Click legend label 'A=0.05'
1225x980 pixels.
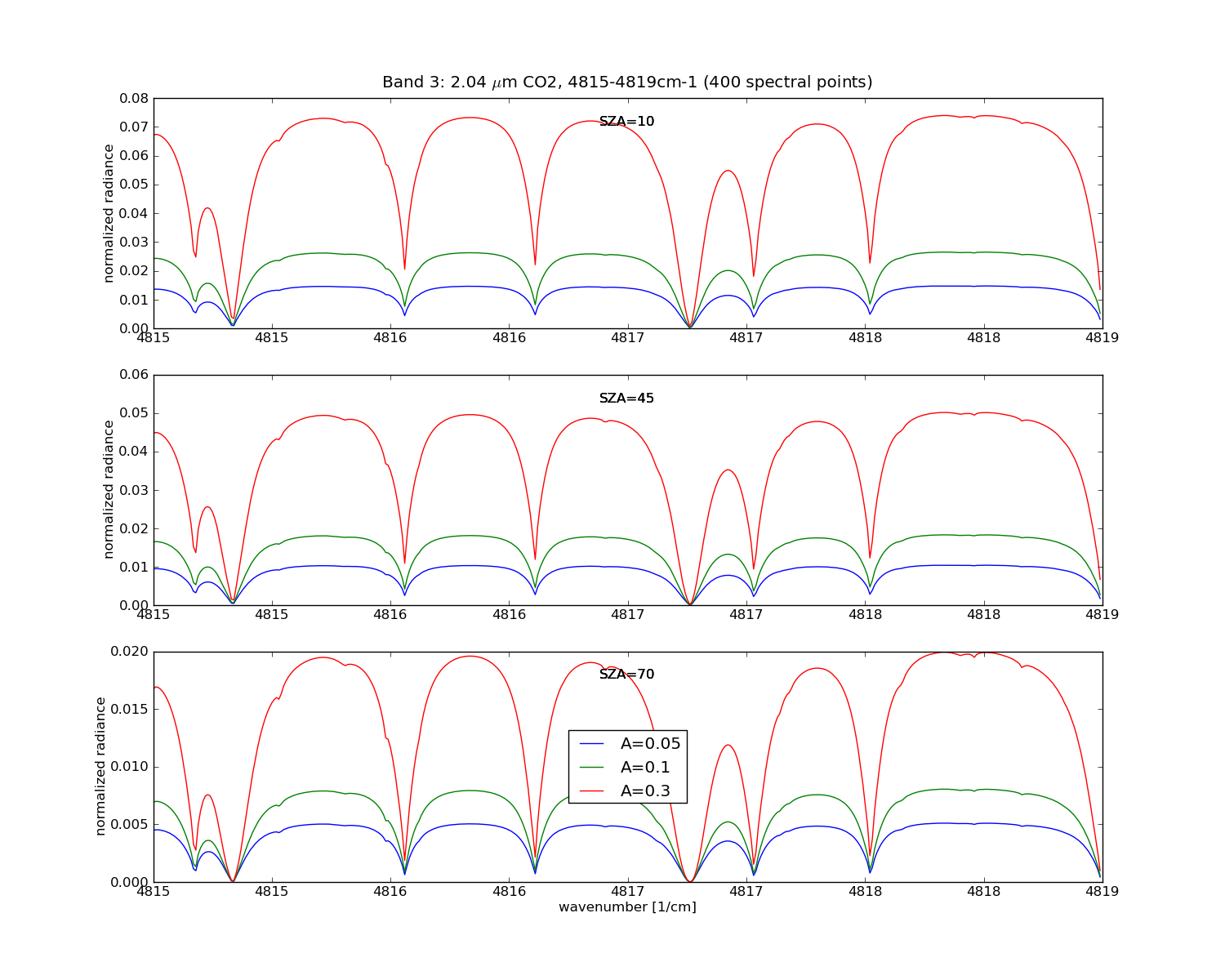(650, 744)
